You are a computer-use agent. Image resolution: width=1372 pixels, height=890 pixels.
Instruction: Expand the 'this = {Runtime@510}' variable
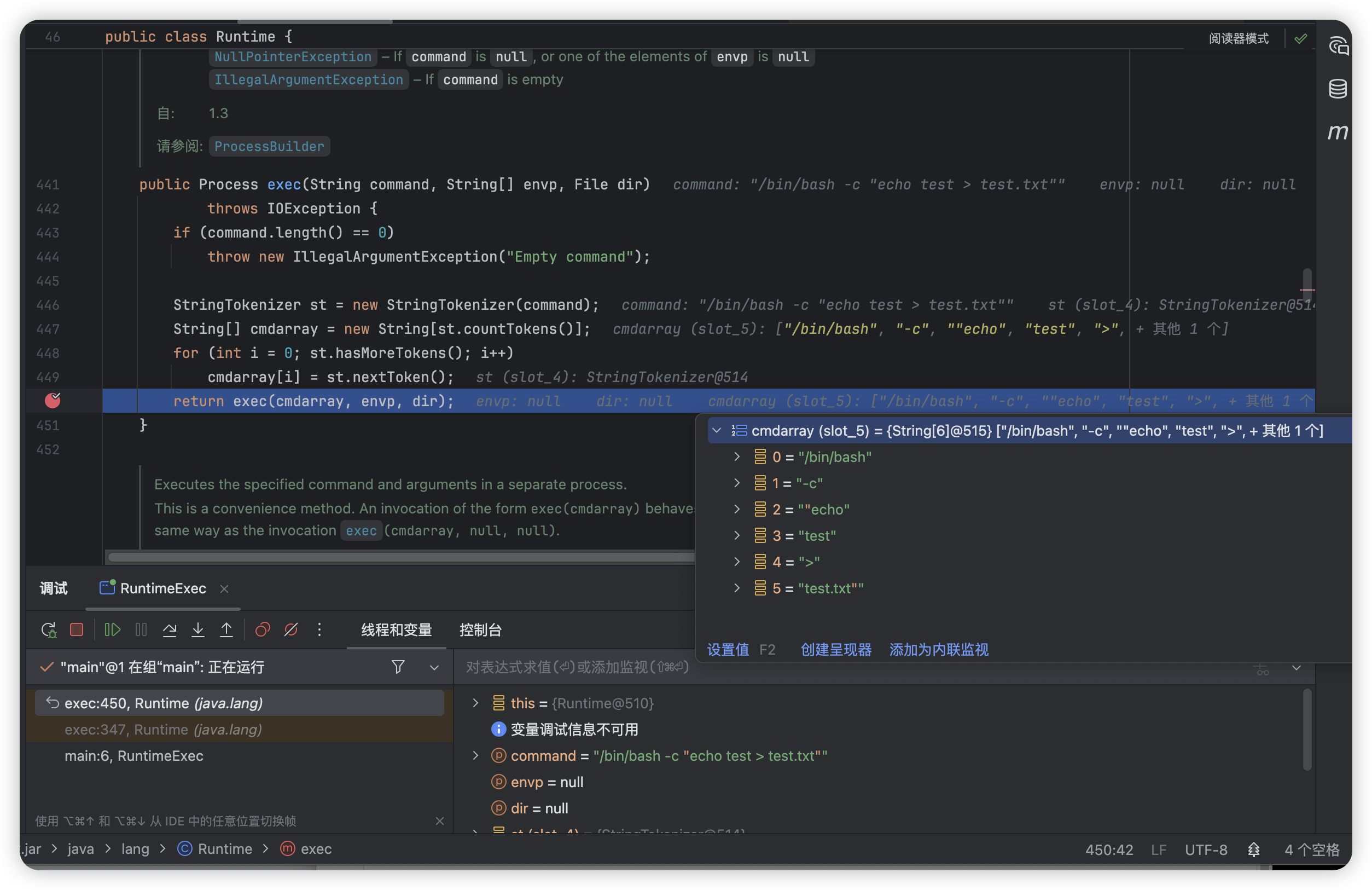click(x=475, y=703)
